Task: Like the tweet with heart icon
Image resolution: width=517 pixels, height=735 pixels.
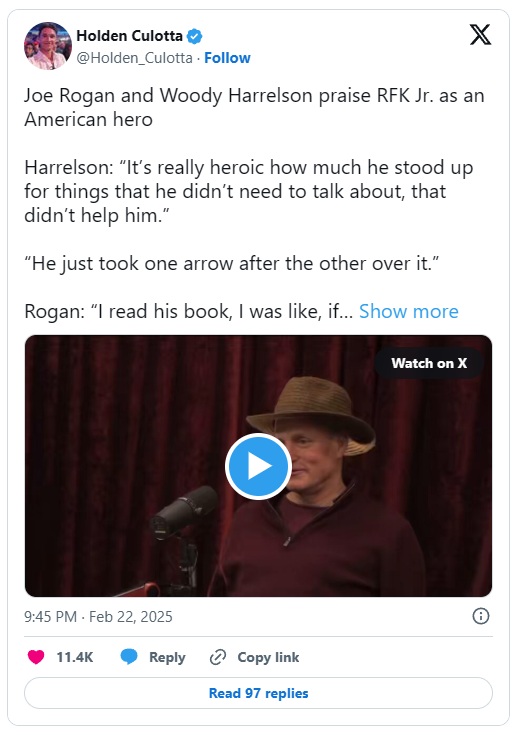Action: [x=36, y=657]
